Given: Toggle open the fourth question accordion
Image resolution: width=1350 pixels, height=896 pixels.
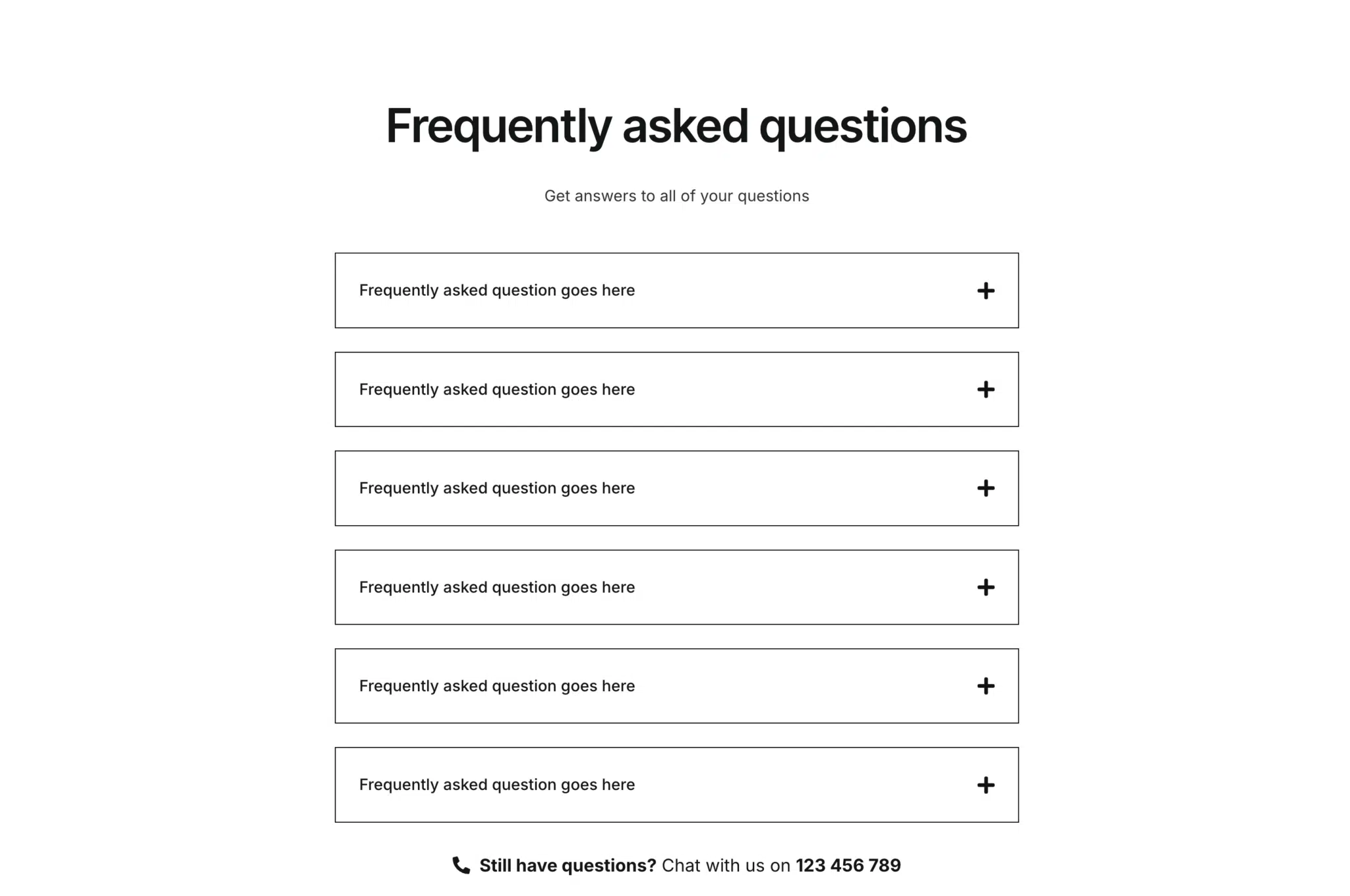Looking at the screenshot, I should 675,587.
